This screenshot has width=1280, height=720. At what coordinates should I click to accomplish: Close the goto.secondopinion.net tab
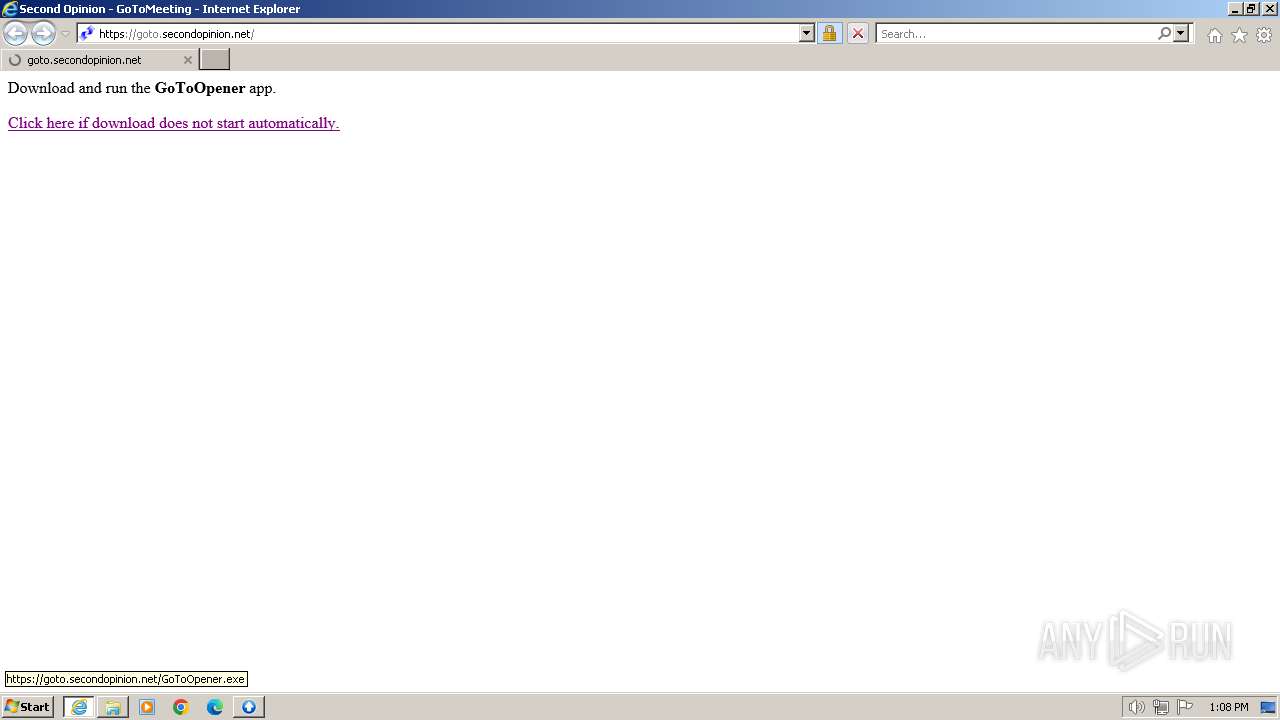187,60
